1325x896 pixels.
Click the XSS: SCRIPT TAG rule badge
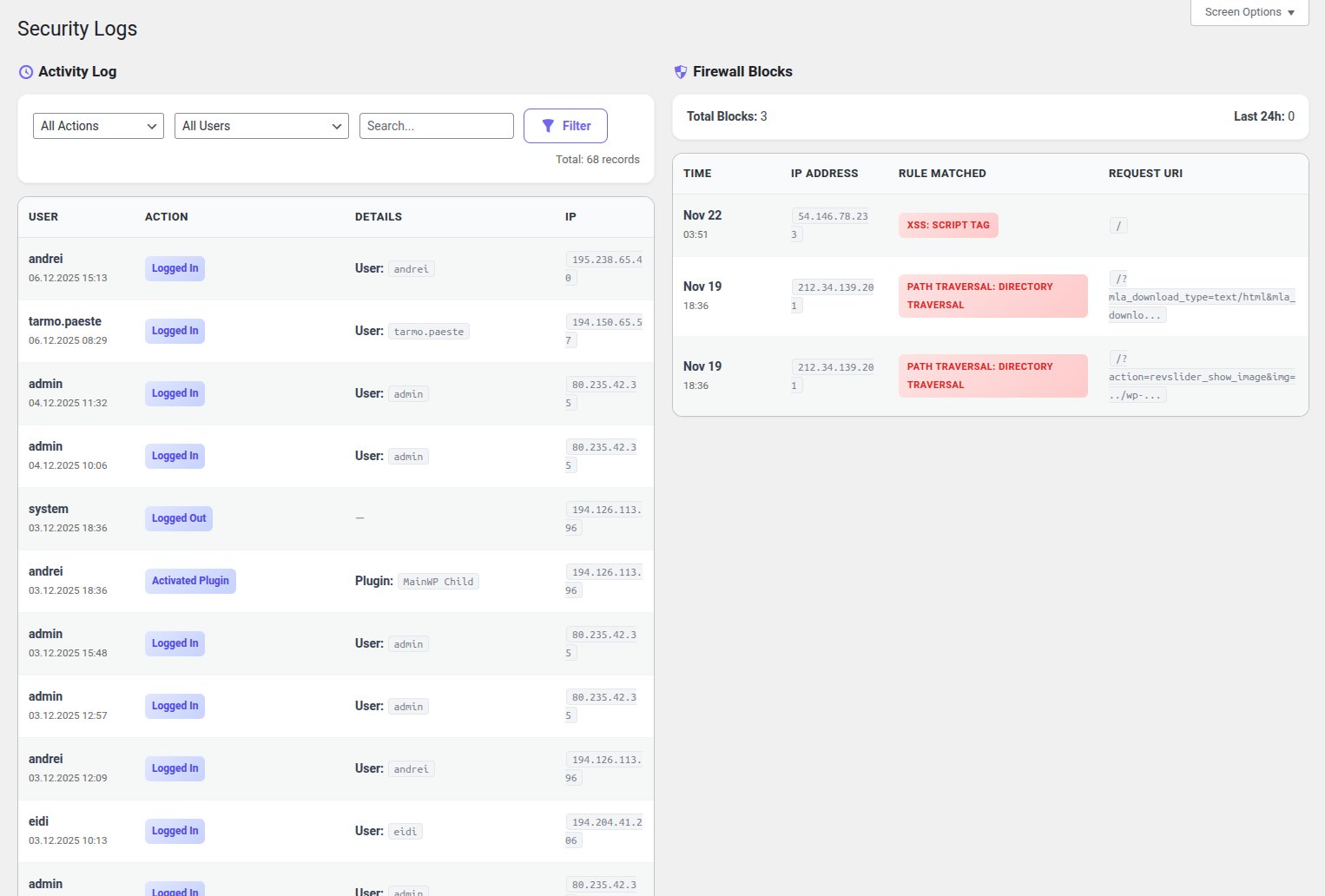click(x=948, y=225)
